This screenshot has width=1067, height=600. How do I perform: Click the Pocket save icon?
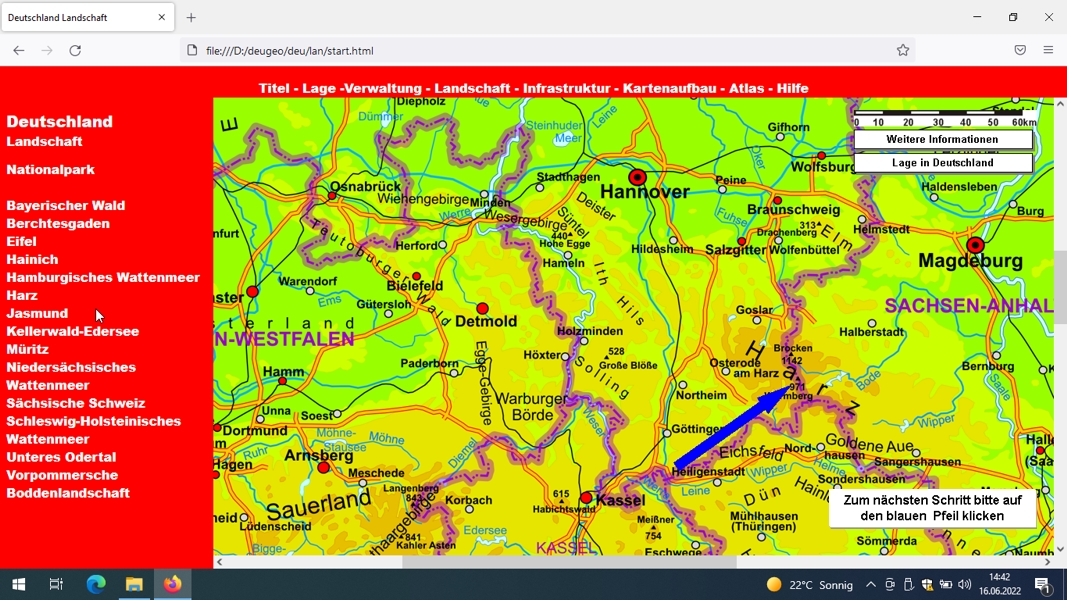[x=1019, y=50]
